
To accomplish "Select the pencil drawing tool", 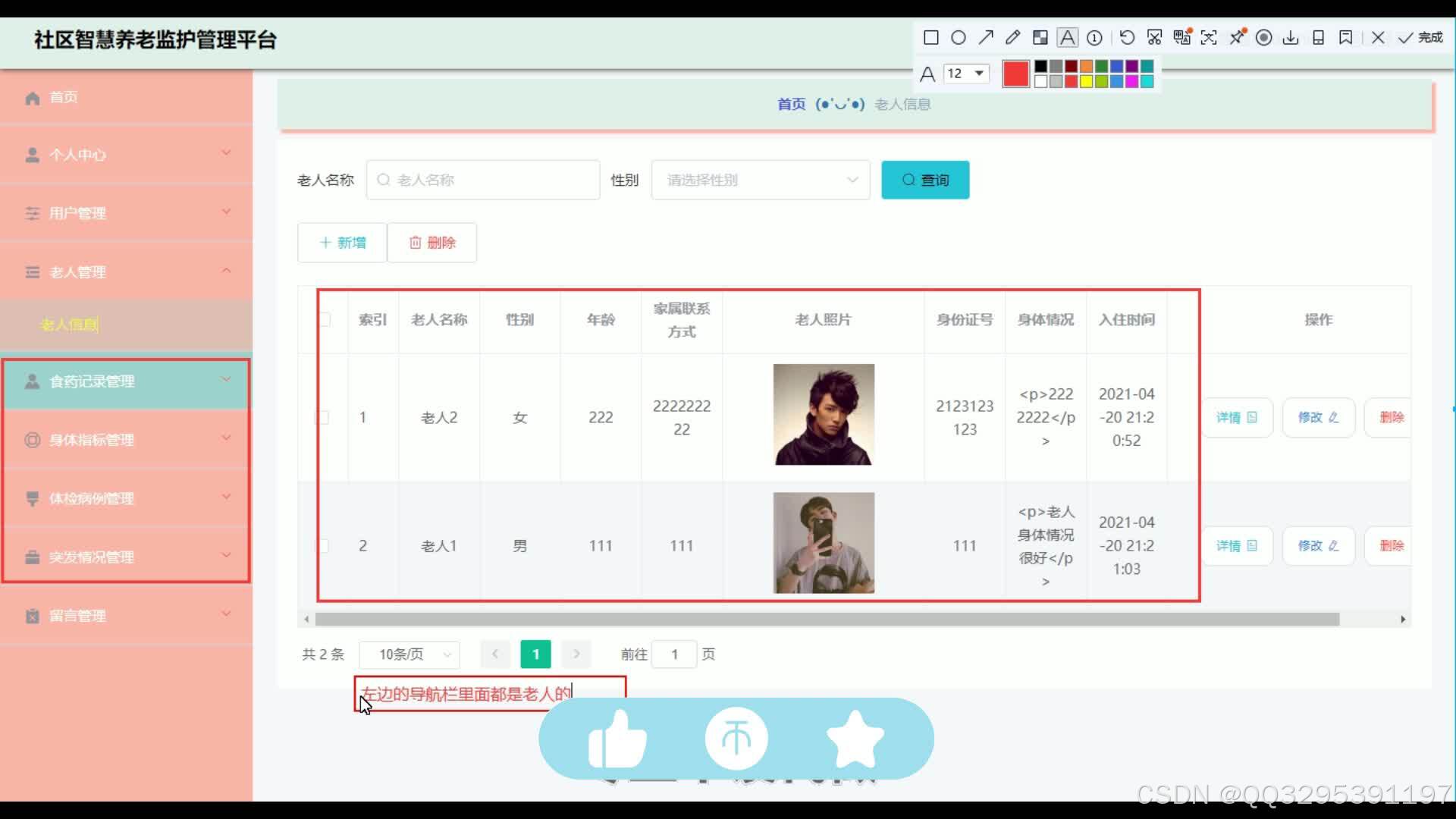I will (x=1013, y=37).
